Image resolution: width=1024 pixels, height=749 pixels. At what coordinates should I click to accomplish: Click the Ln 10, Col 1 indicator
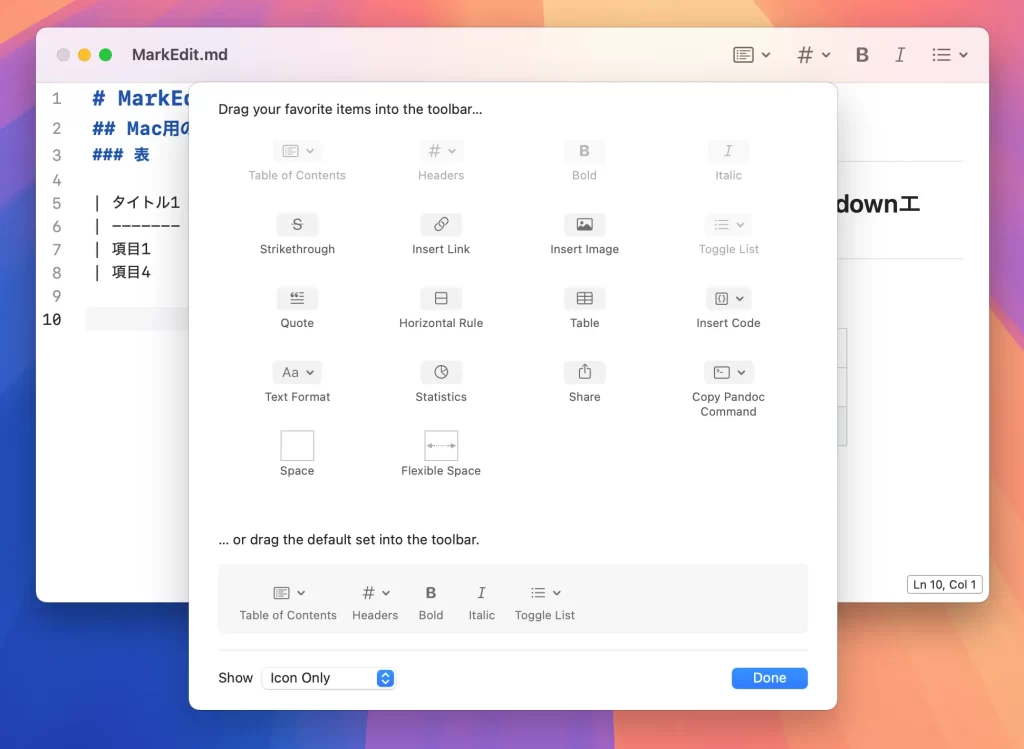[x=944, y=584]
